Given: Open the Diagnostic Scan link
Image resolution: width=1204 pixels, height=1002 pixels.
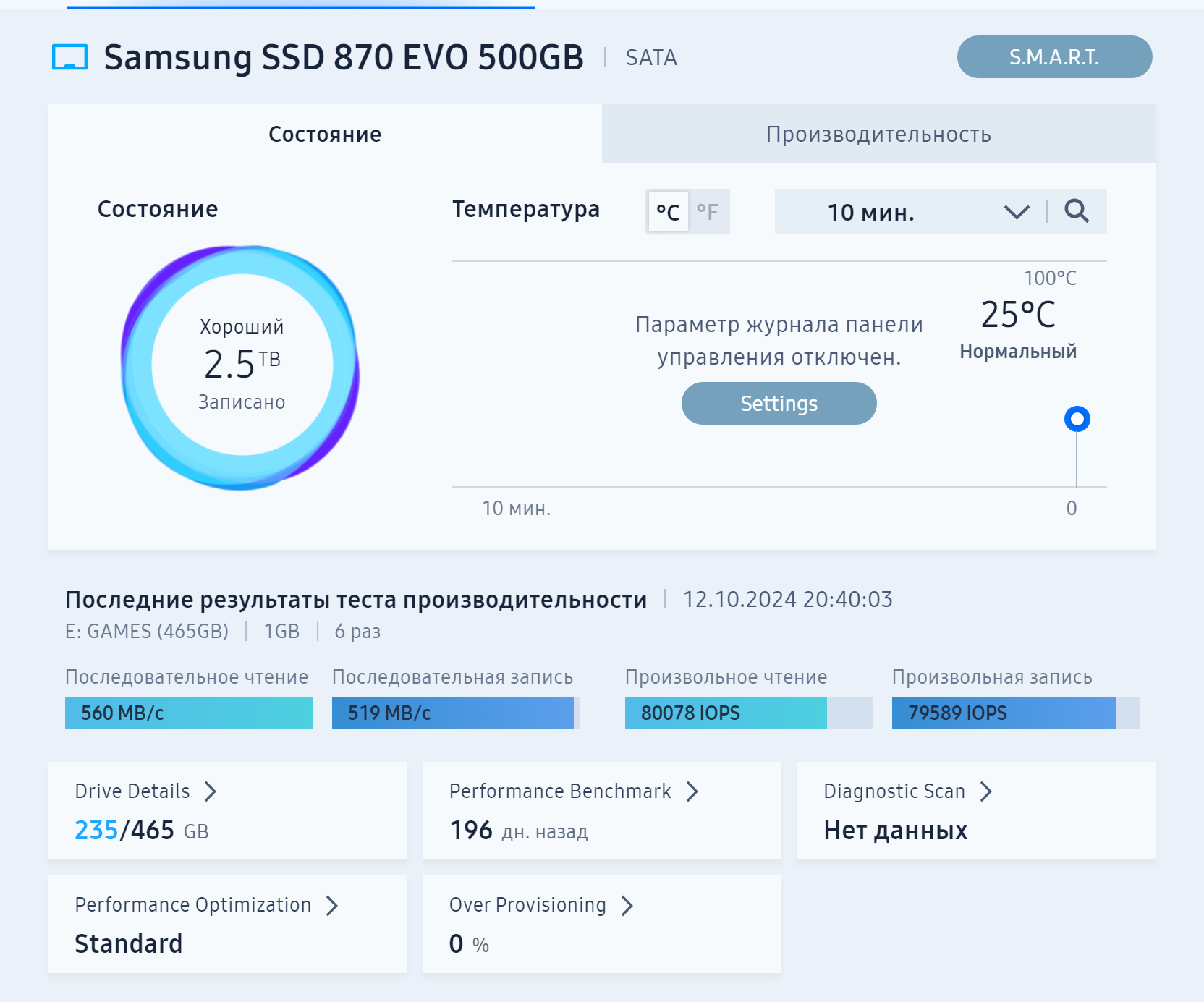Looking at the screenshot, I should [894, 791].
